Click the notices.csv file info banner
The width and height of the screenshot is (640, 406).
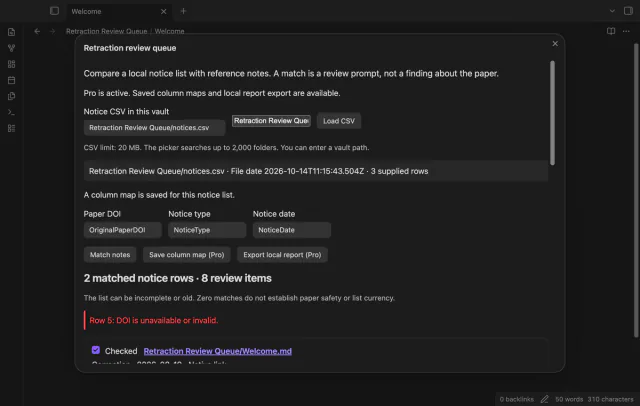(x=316, y=171)
